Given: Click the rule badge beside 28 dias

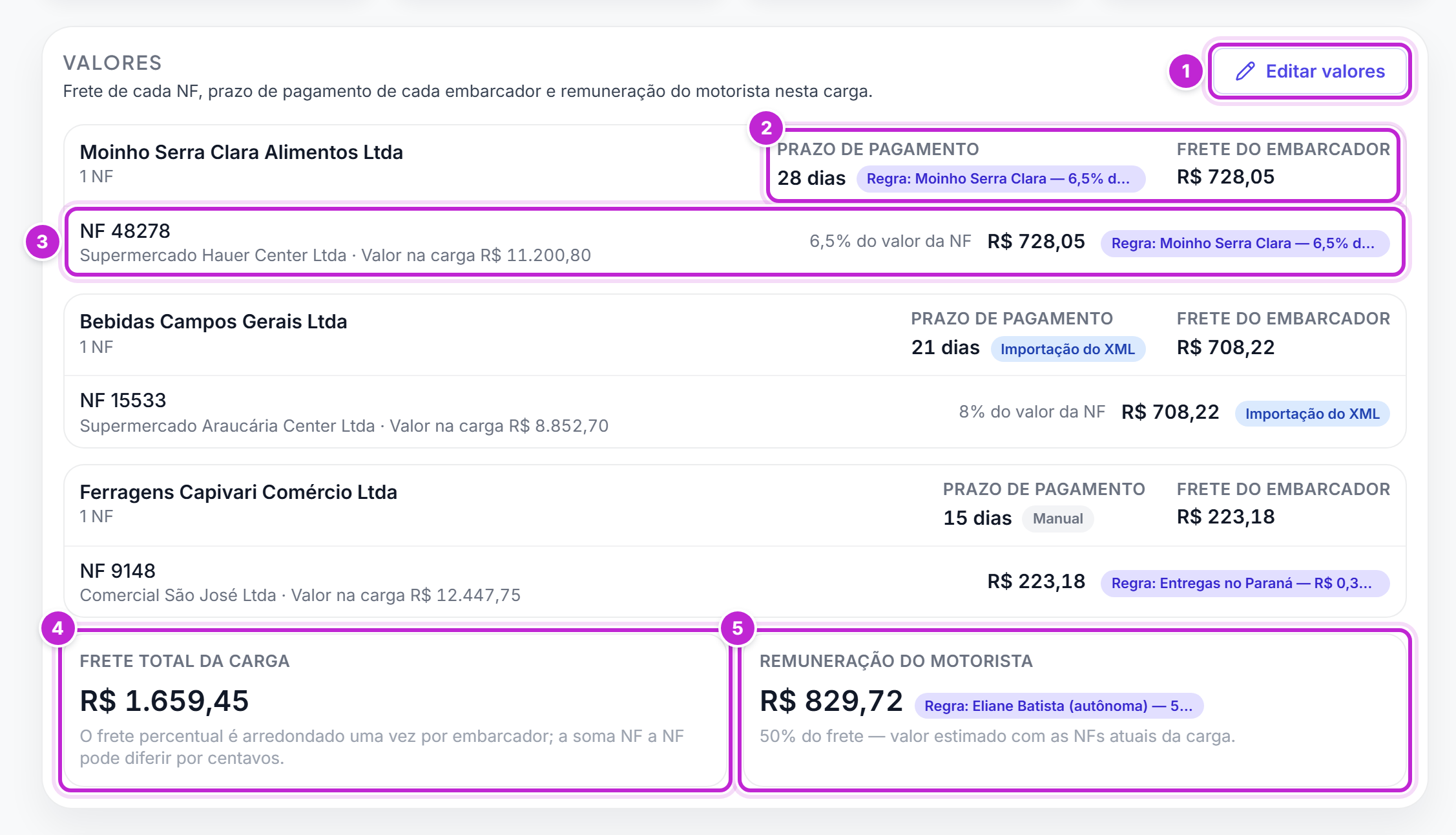Looking at the screenshot, I should [x=1001, y=178].
